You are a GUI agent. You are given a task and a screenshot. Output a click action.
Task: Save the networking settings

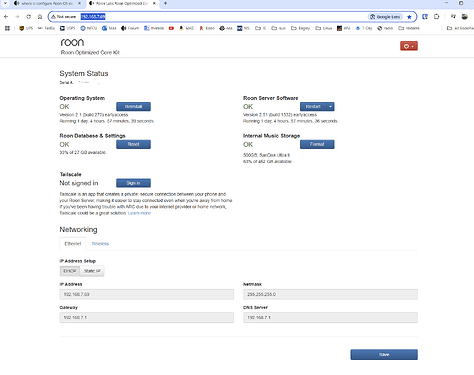tap(384, 355)
